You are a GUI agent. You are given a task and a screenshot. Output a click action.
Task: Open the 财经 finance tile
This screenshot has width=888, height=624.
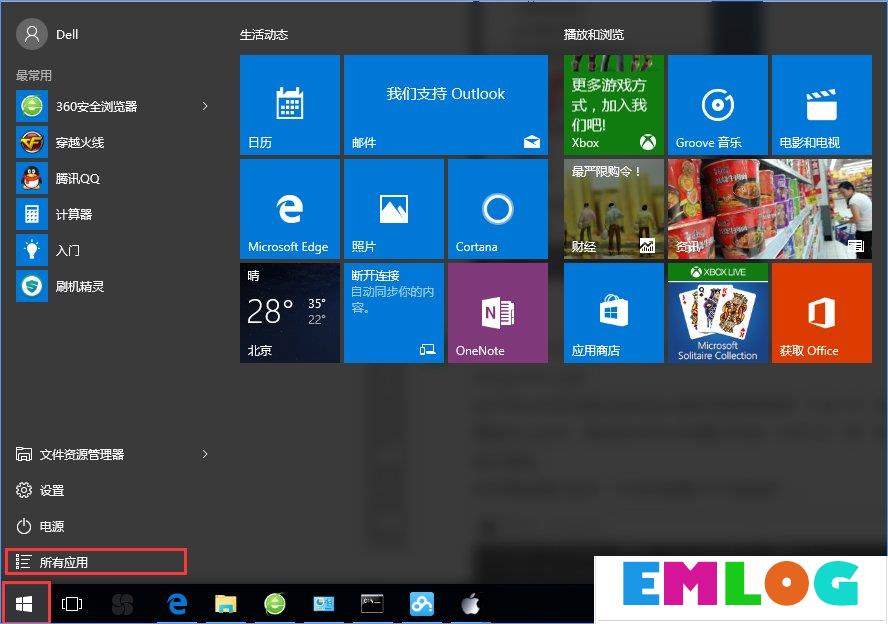click(x=613, y=209)
